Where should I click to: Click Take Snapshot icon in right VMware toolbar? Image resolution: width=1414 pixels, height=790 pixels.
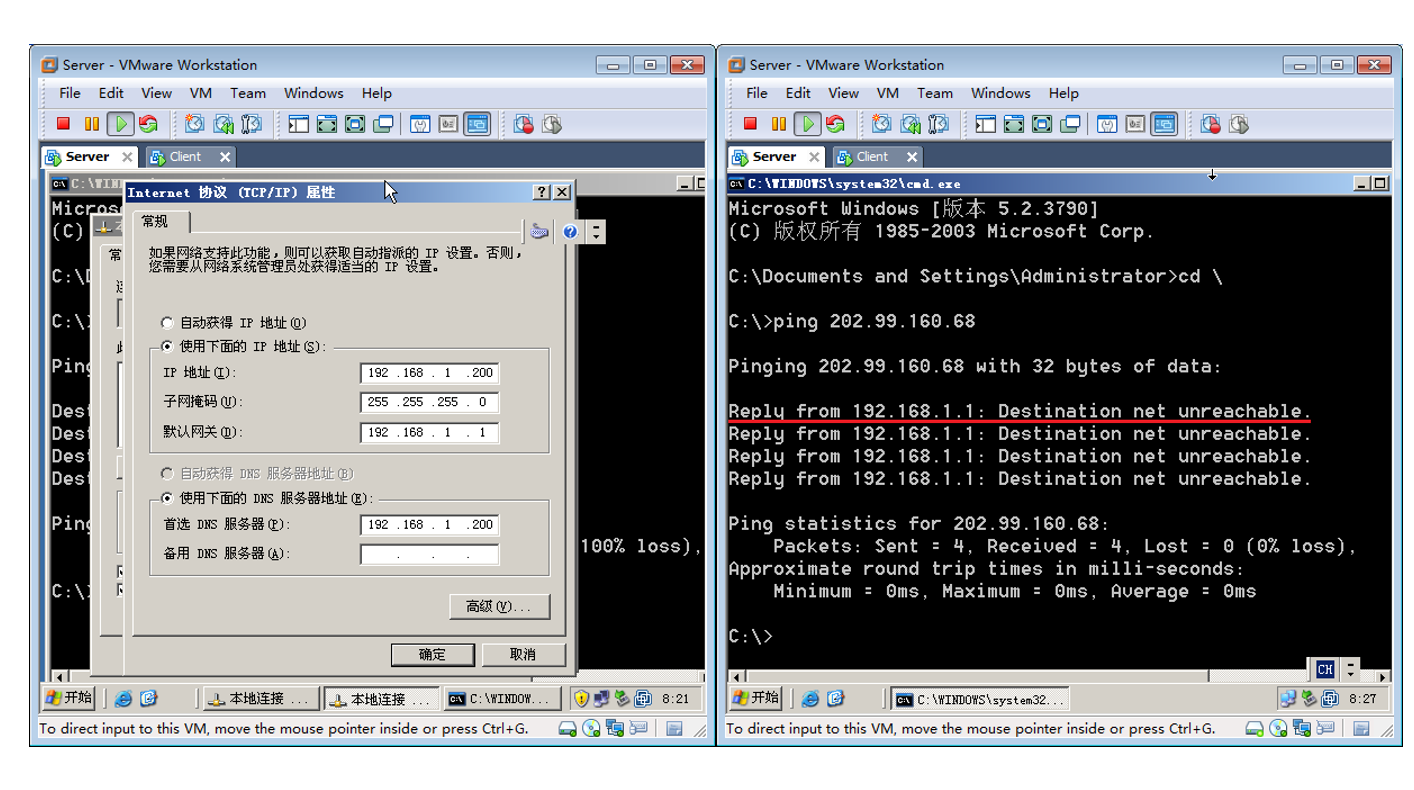click(881, 124)
